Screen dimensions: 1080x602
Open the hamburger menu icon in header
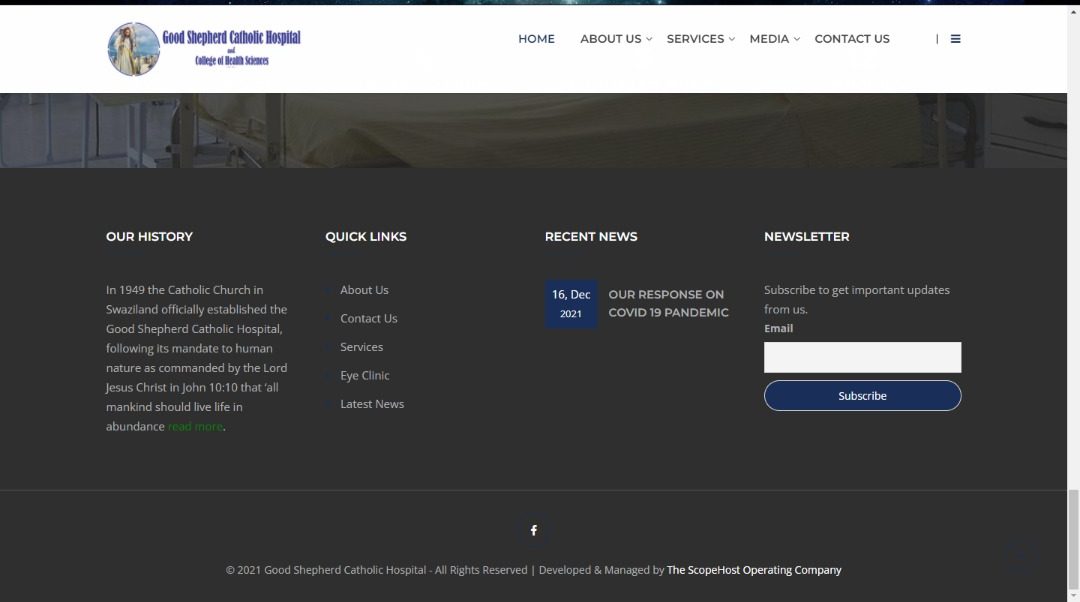(955, 39)
